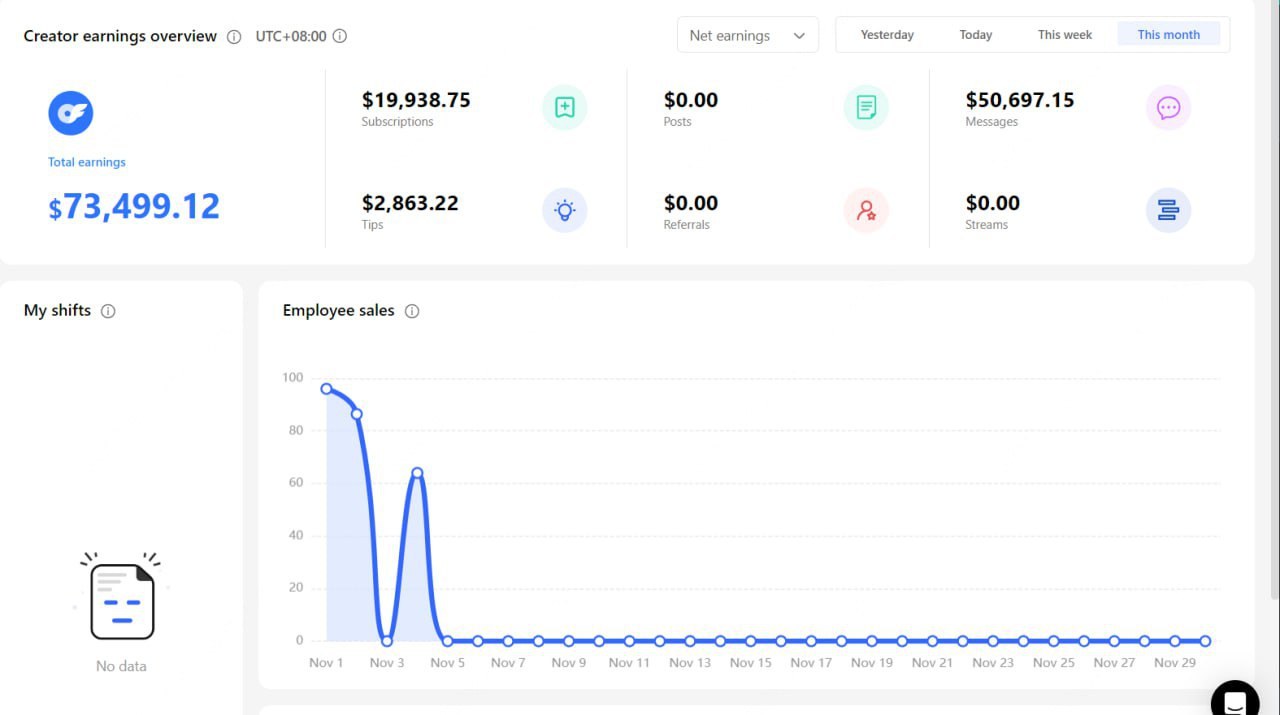Open the Net earnings dropdown
Screen dimensions: 1280x715
click(747, 35)
